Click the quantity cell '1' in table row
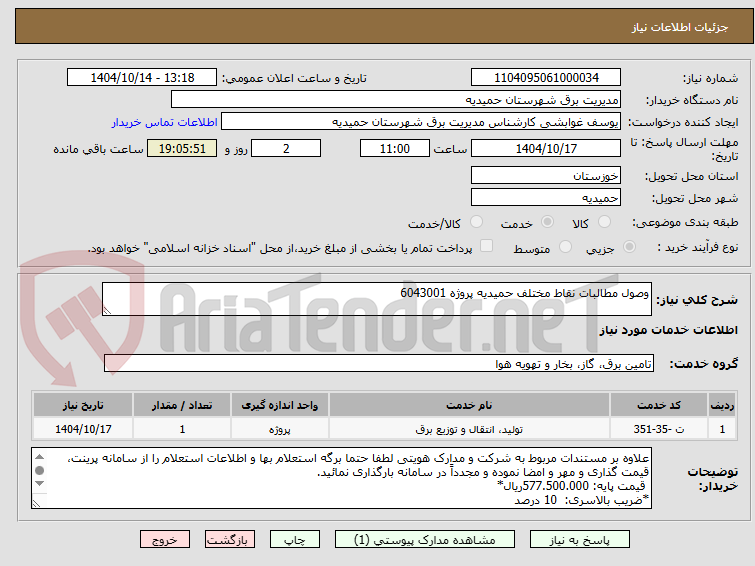Viewport: 755px width, 566px height. 182,429
